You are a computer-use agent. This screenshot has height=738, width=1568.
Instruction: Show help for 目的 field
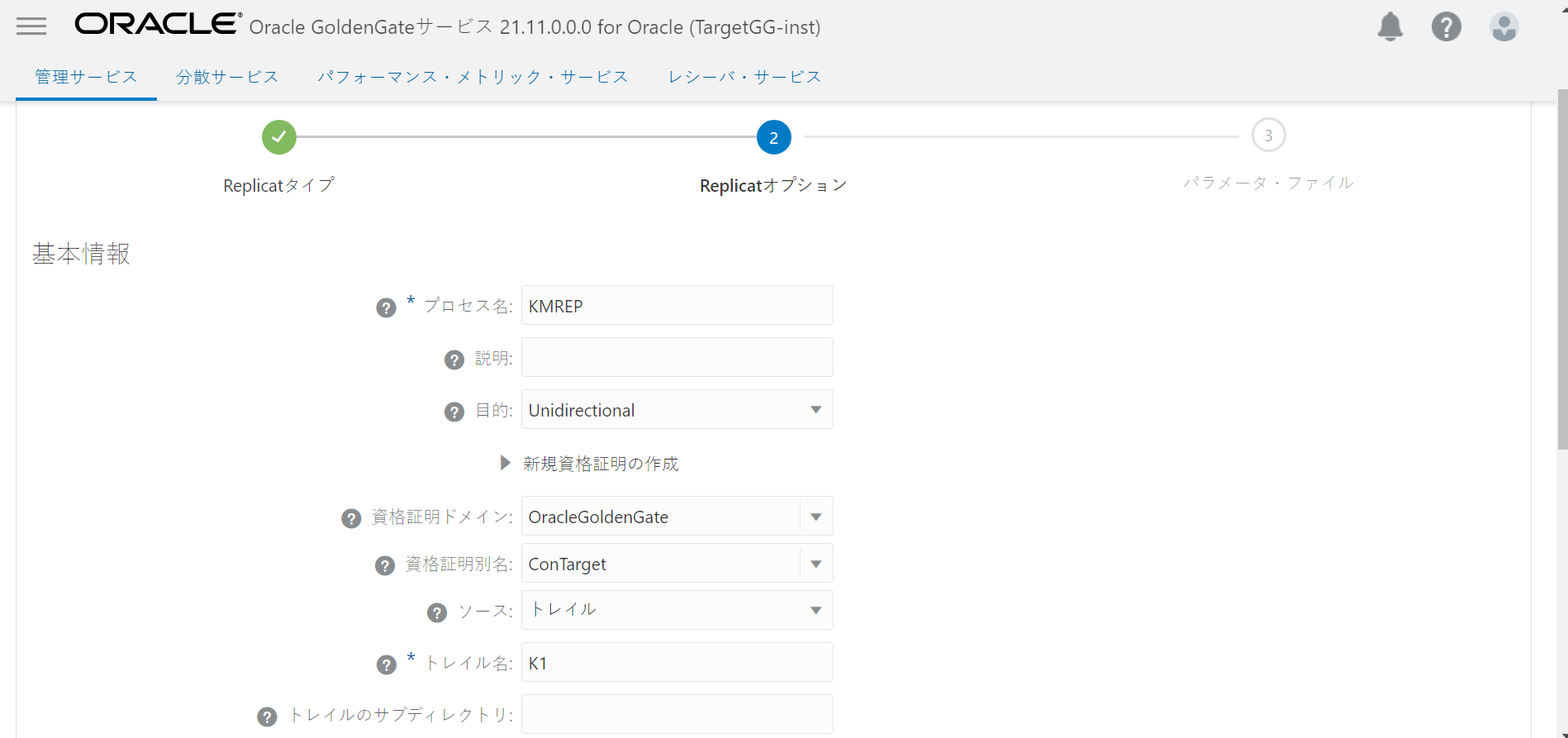pyautogui.click(x=454, y=412)
